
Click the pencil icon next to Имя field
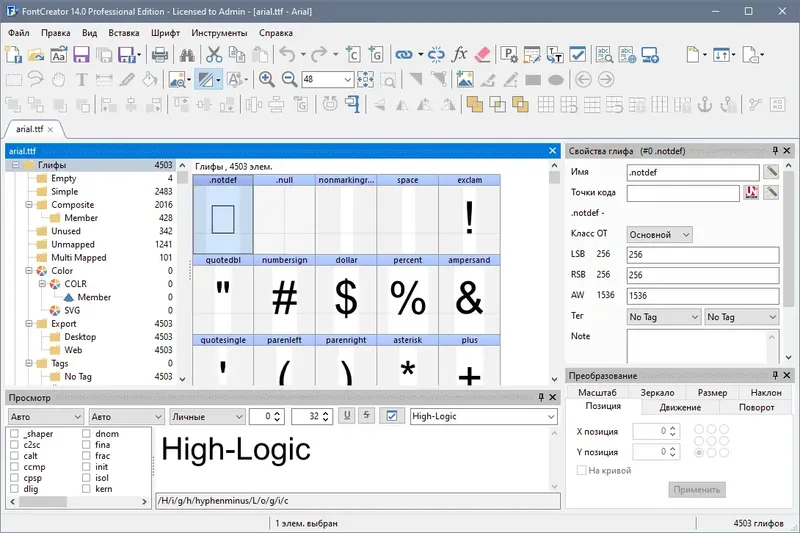(771, 172)
